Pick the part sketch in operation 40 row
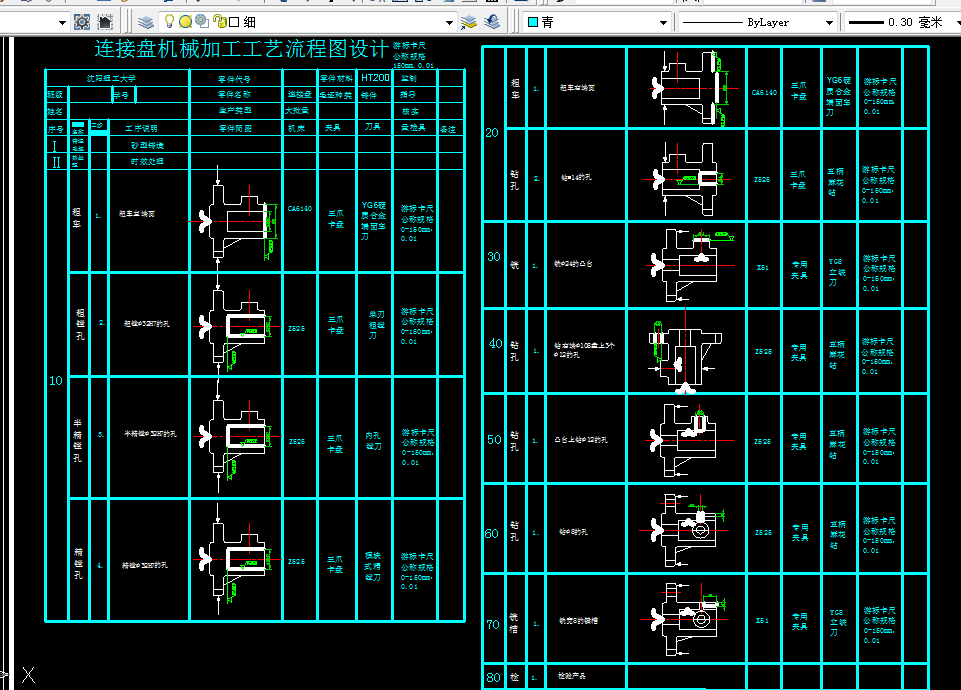 pos(685,351)
